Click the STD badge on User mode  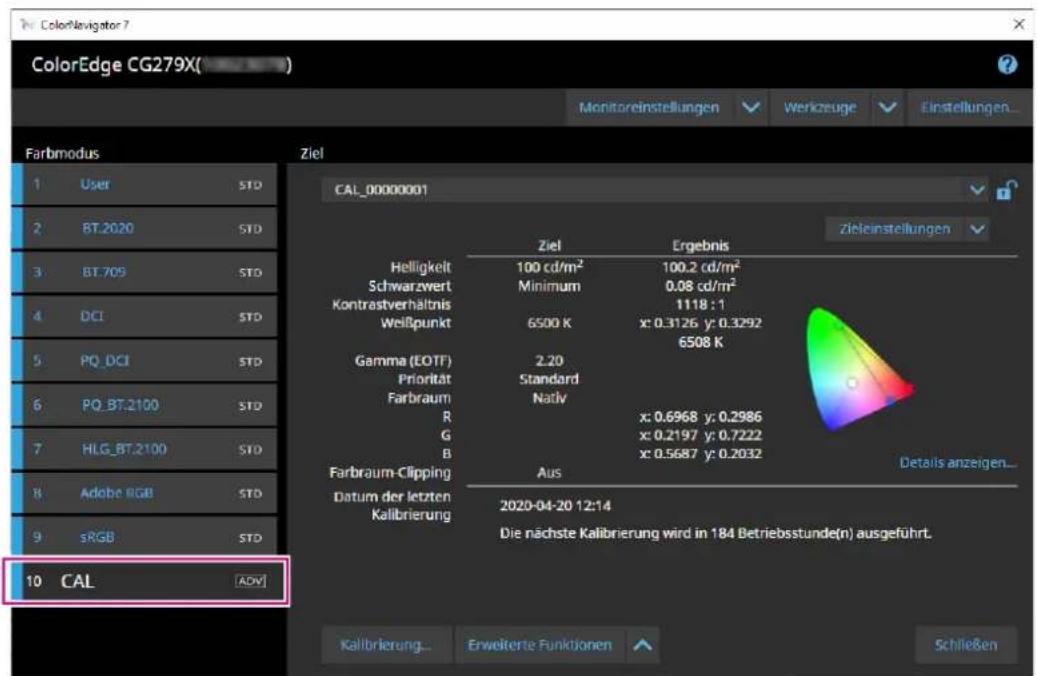click(x=251, y=185)
